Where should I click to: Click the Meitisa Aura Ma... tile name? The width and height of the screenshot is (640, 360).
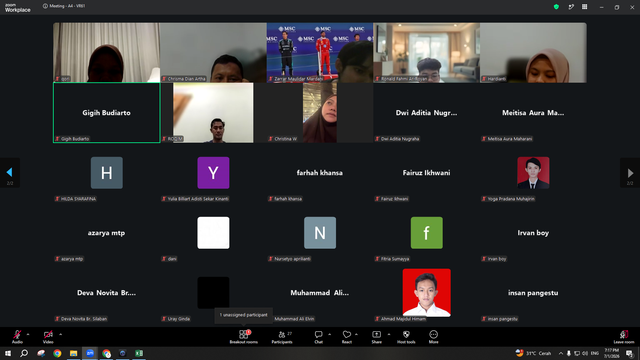coord(533,113)
